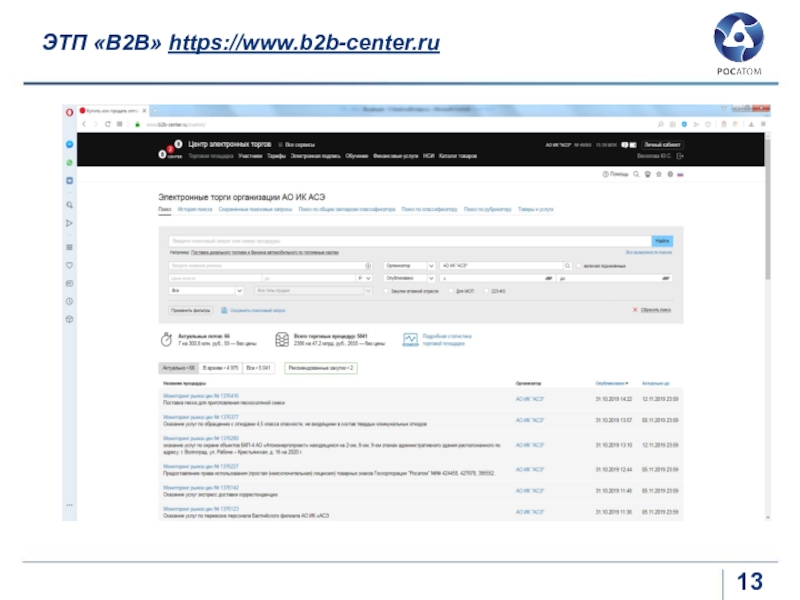Select 'В архиве' results tab
Image resolution: width=800 pixels, height=600 pixels.
[220, 368]
